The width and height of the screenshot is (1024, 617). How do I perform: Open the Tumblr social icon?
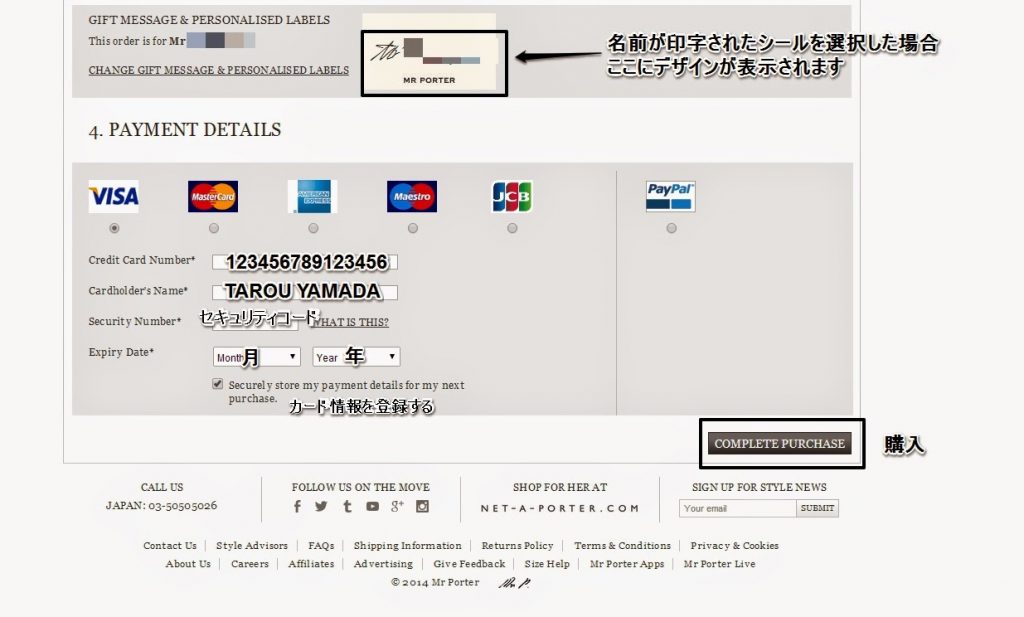[x=347, y=506]
